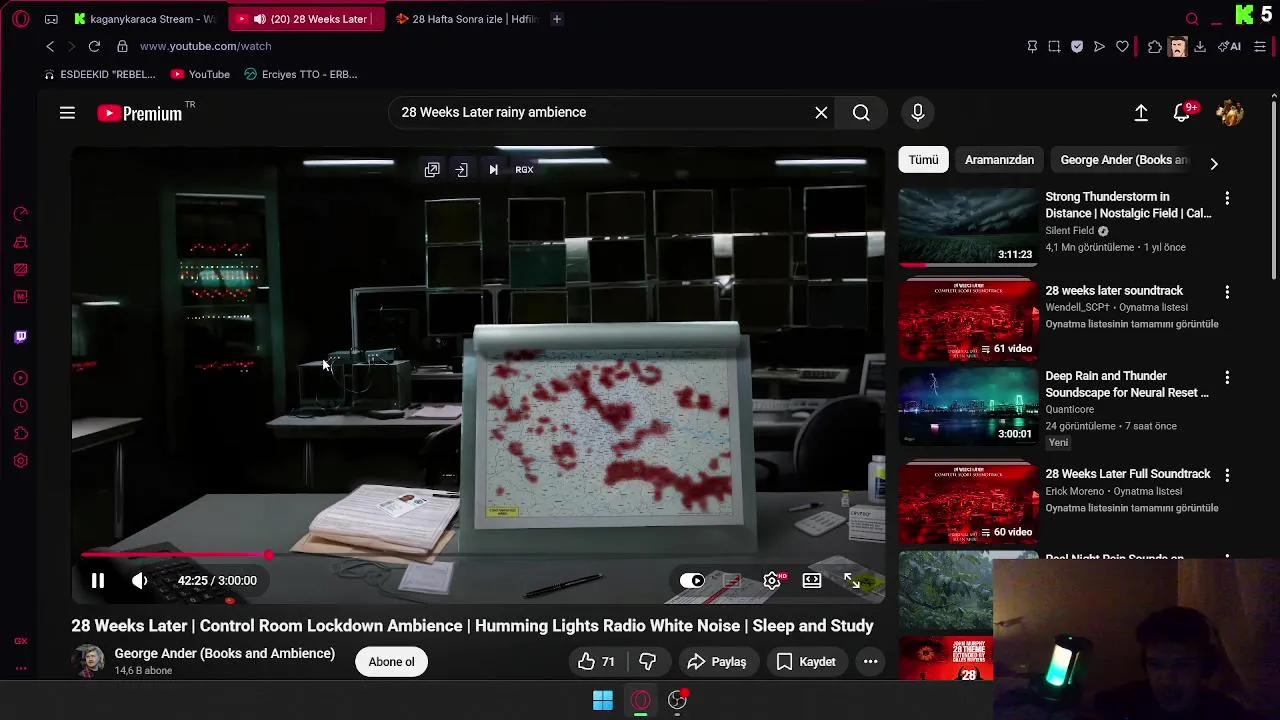Viewport: 1280px width, 720px height.
Task: Select the 'Aramanızdan' filter chip
Action: pyautogui.click(x=999, y=160)
